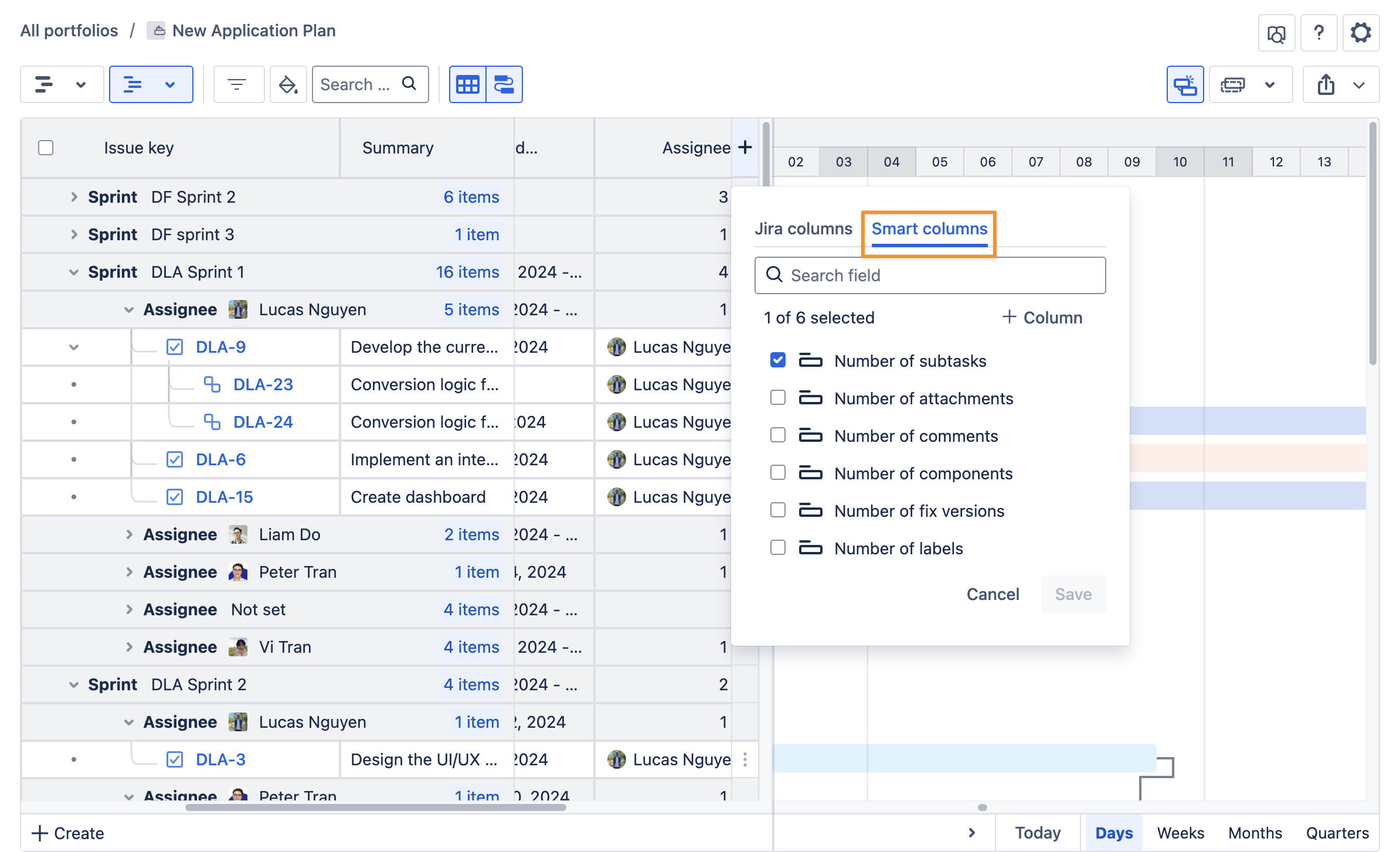
Task: Click the plus icon to add column
Action: 745,147
